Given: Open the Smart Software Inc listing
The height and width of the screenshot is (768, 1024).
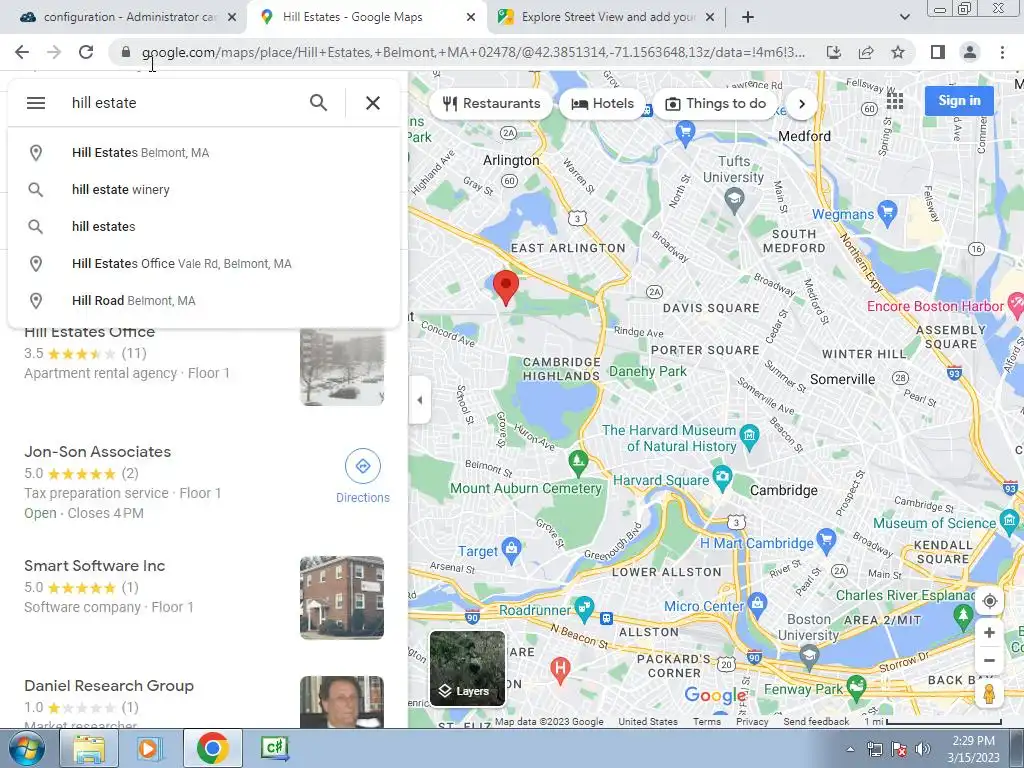Looking at the screenshot, I should (95, 566).
